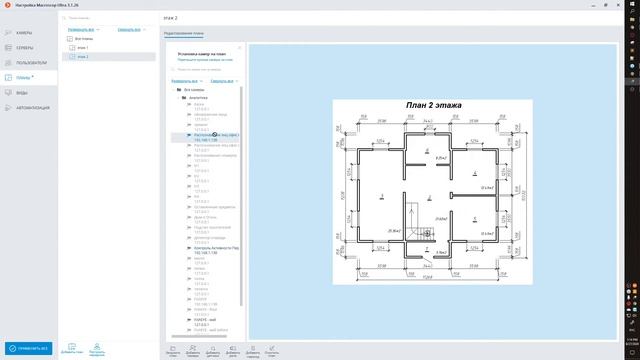Click the Macroscop logo in title bar
This screenshot has height=360, width=640.
7,5
